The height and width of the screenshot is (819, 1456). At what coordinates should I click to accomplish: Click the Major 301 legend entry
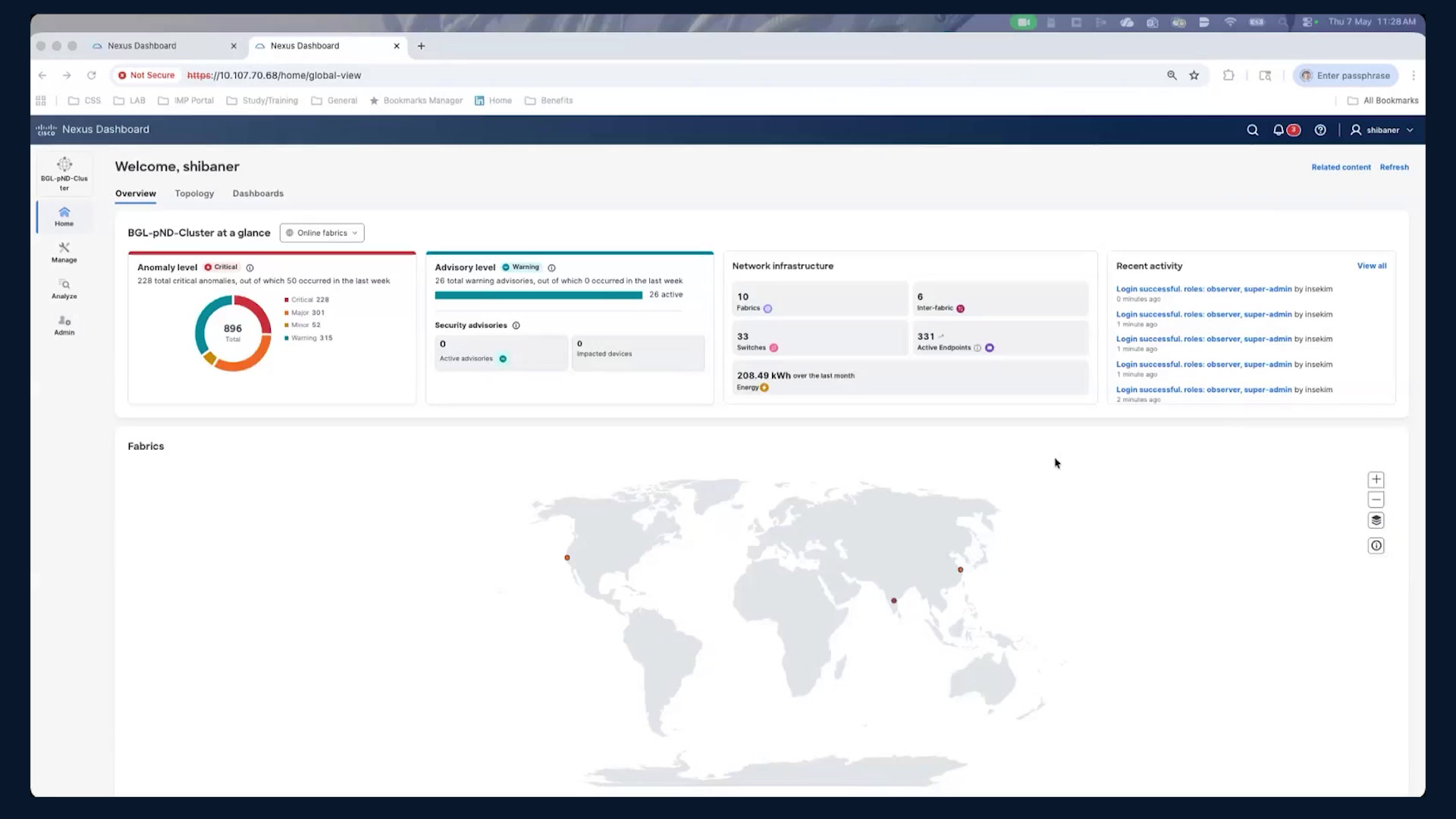click(x=304, y=312)
